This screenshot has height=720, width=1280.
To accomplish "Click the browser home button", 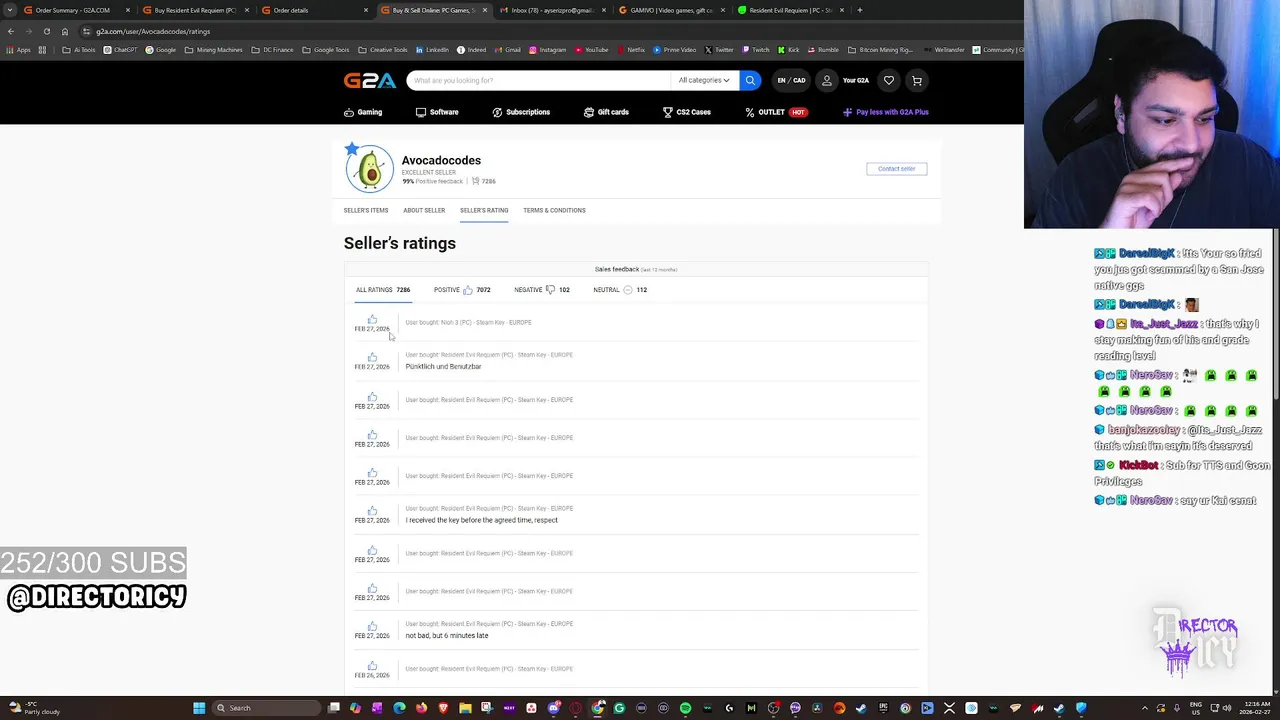I will [x=65, y=31].
